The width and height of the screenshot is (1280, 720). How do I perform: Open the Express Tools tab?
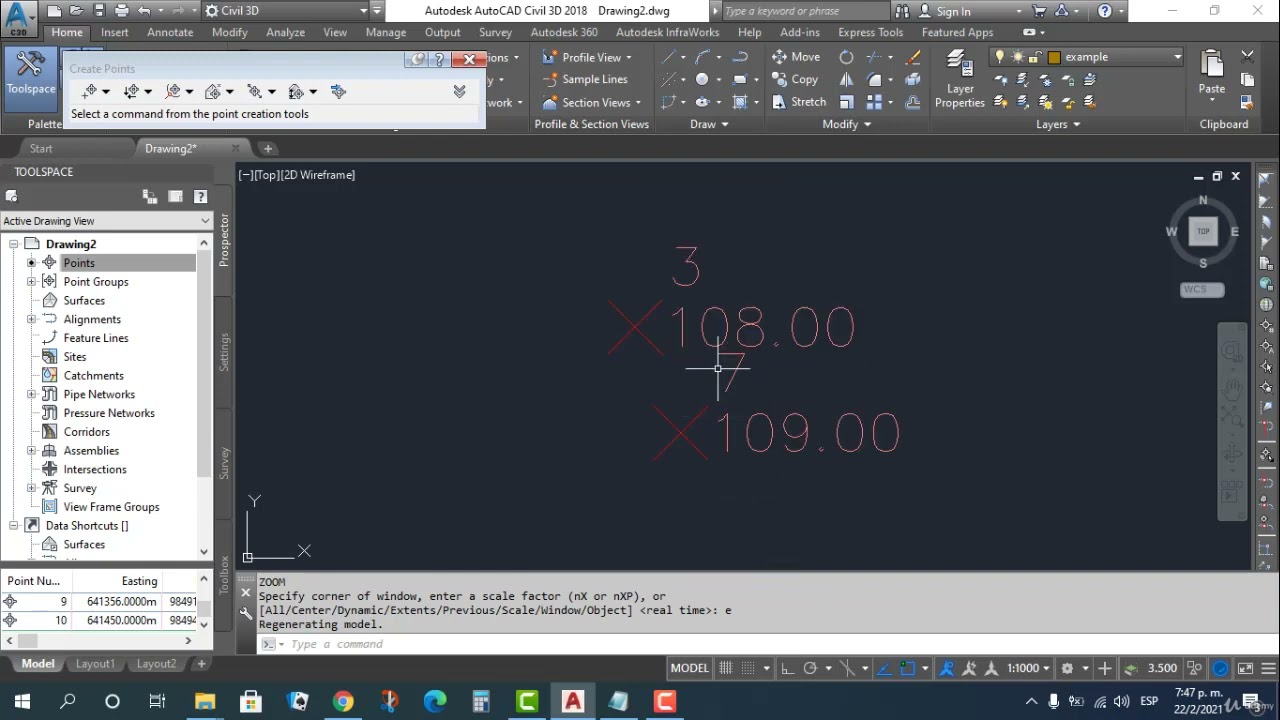(x=870, y=32)
